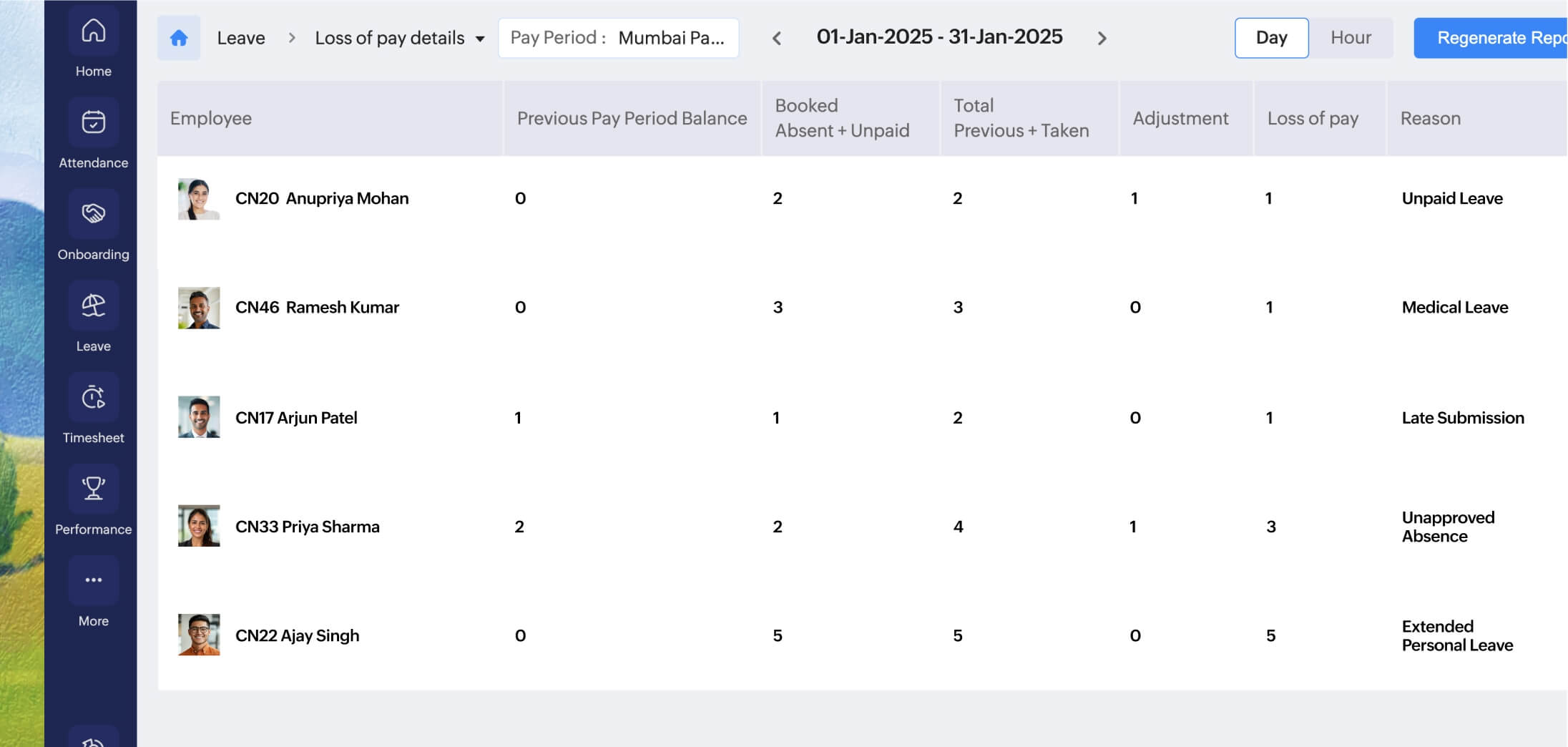Go to next pay period arrow
The height and width of the screenshot is (747, 1568).
[x=1102, y=39]
